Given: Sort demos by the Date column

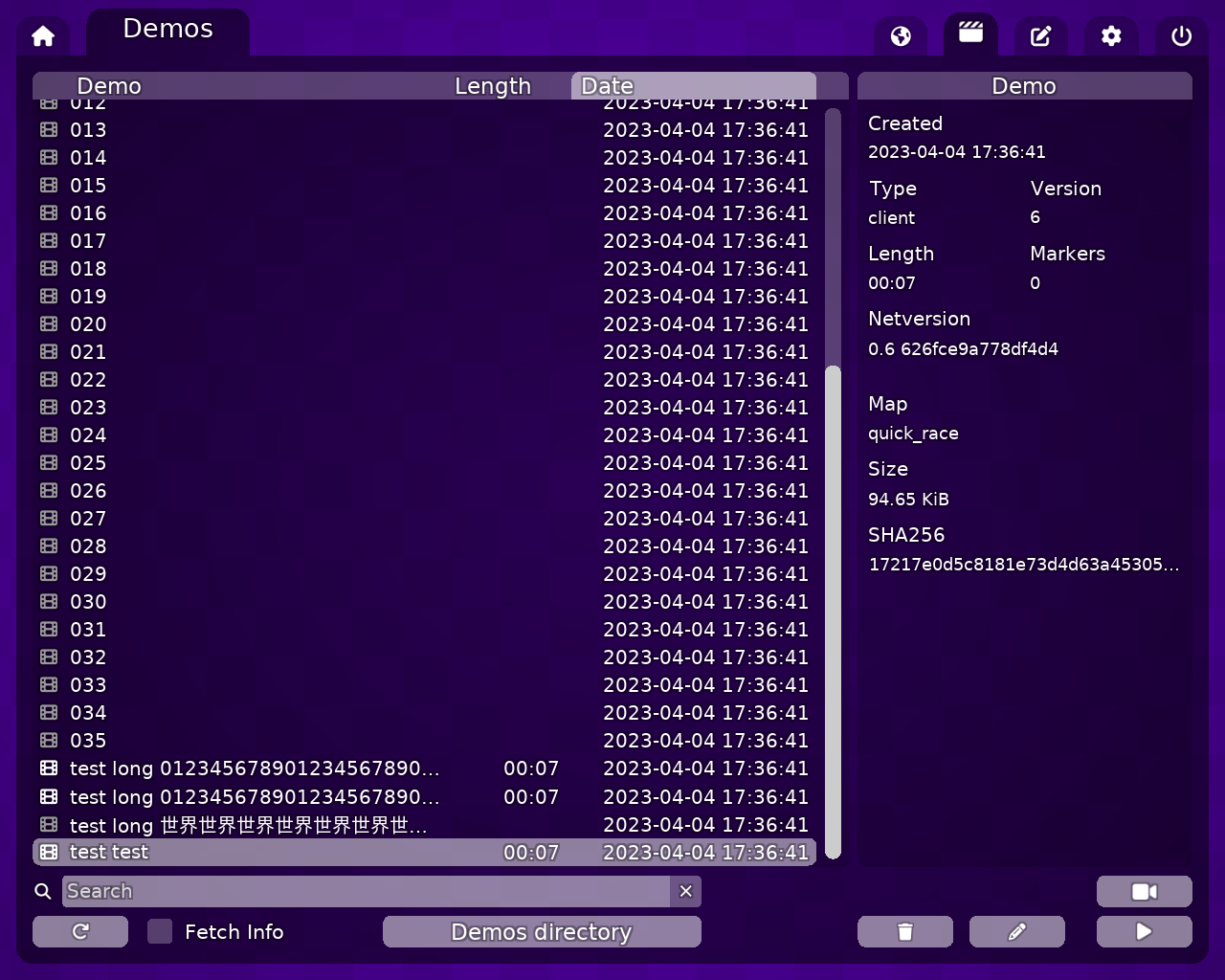Looking at the screenshot, I should (x=607, y=85).
